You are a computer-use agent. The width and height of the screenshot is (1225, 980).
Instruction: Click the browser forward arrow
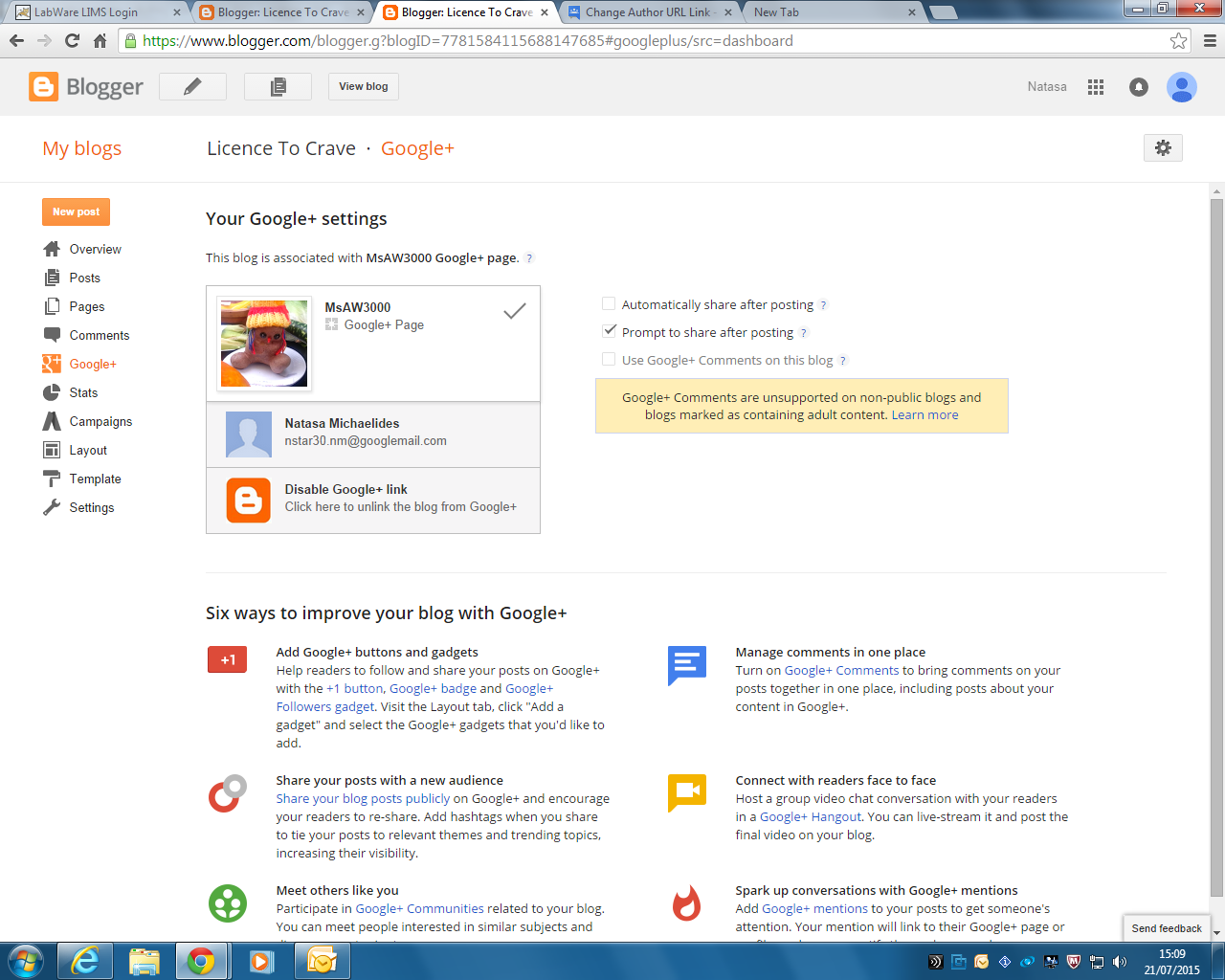[x=44, y=40]
